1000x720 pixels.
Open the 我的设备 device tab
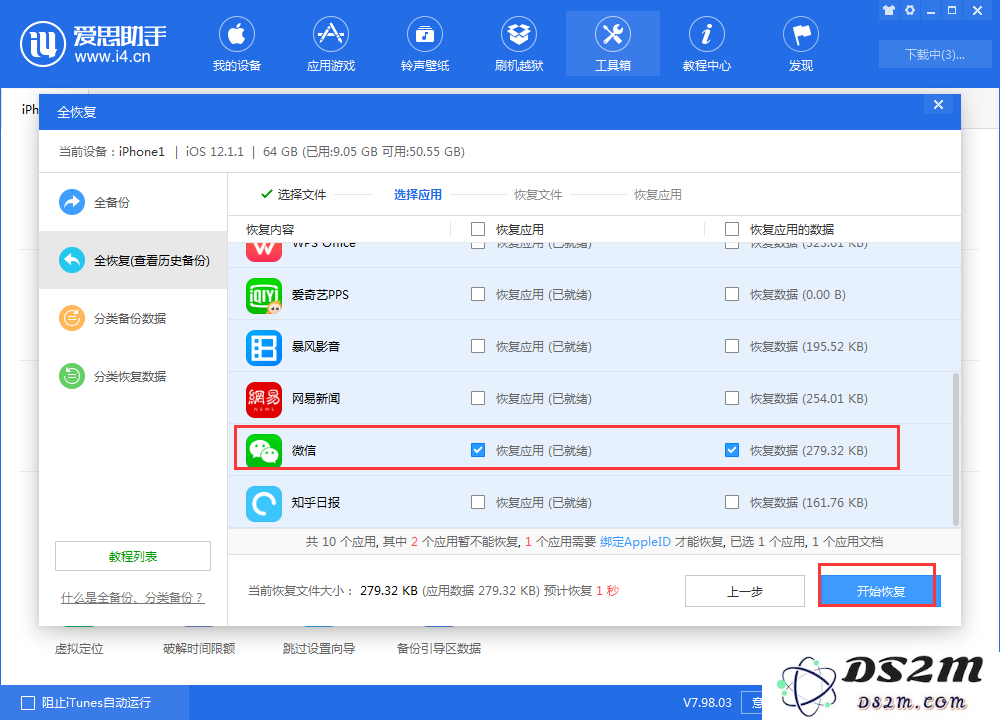[x=237, y=44]
